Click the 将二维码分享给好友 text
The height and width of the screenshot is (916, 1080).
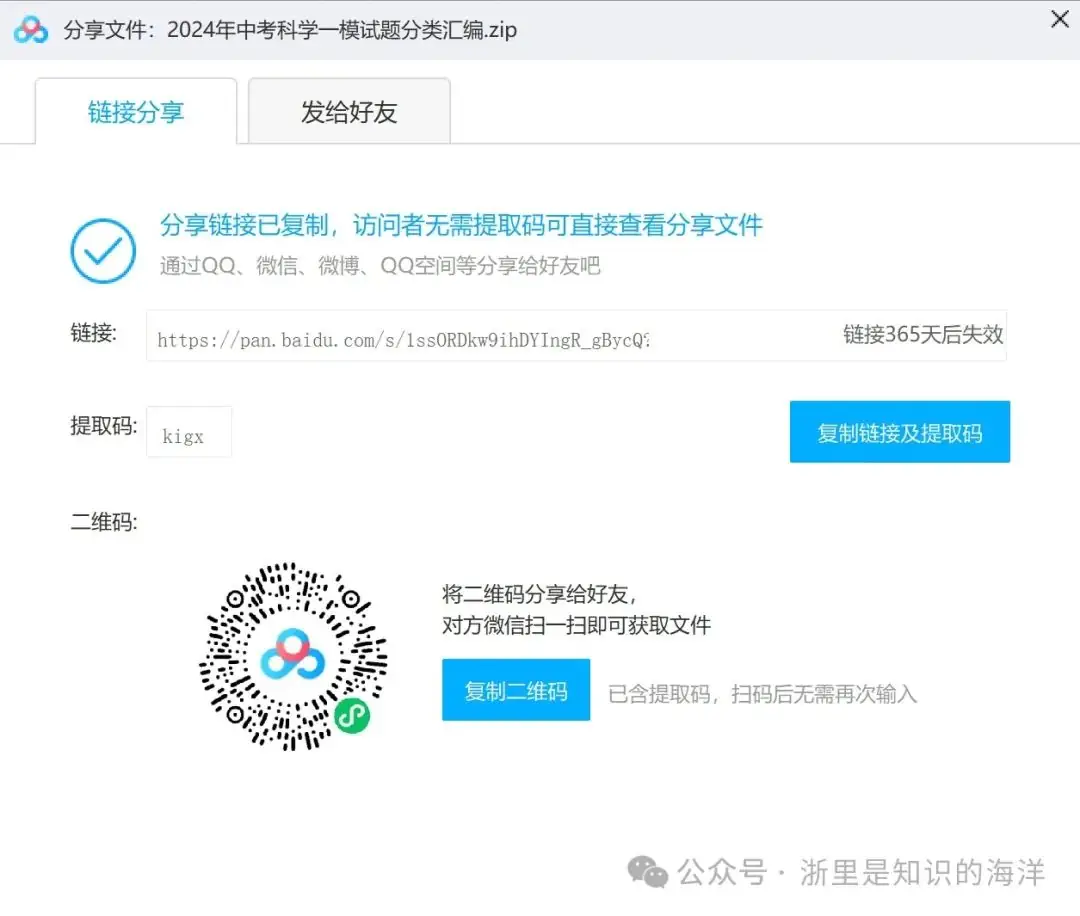[539, 594]
